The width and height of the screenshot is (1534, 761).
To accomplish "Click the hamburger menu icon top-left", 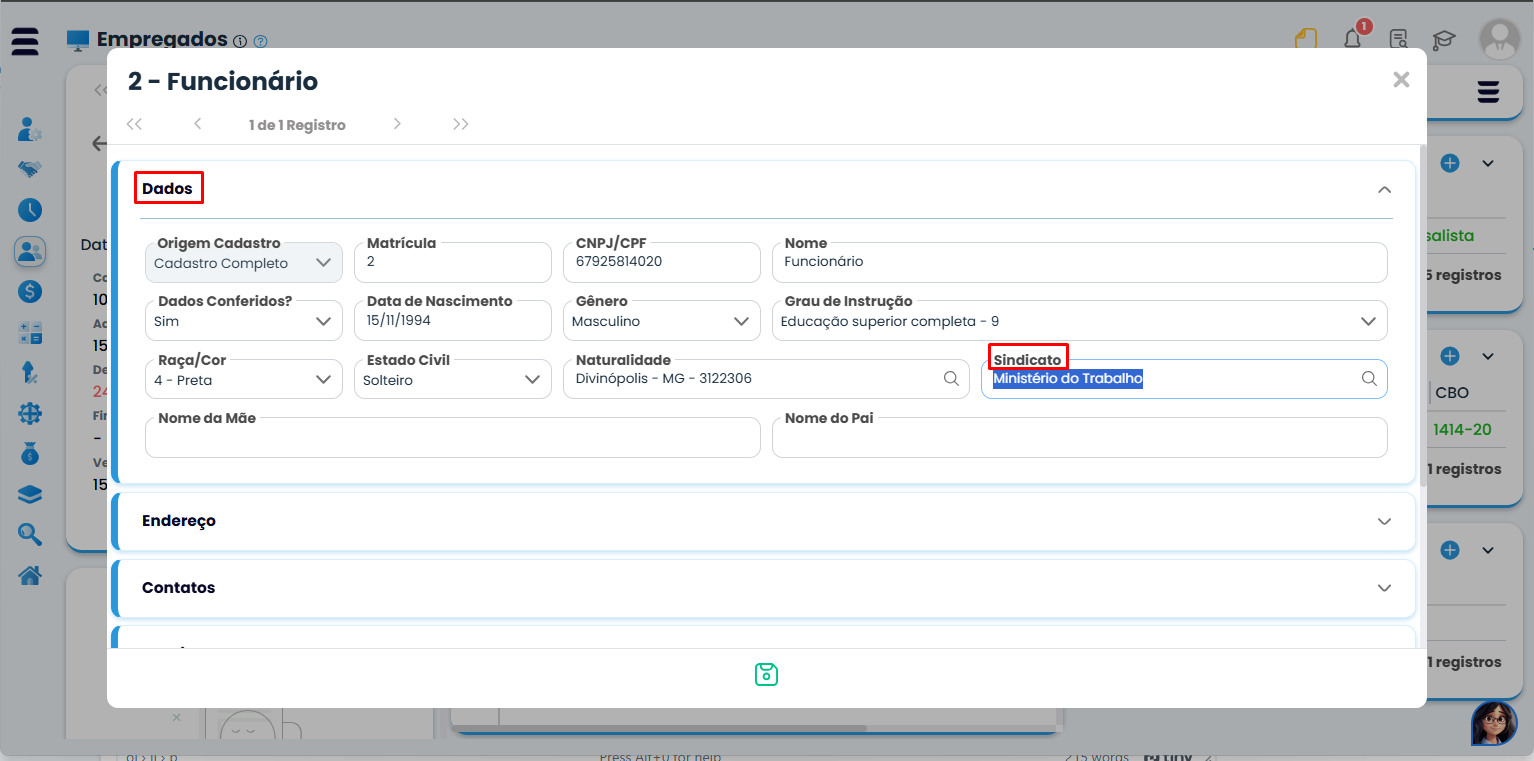I will [x=25, y=41].
